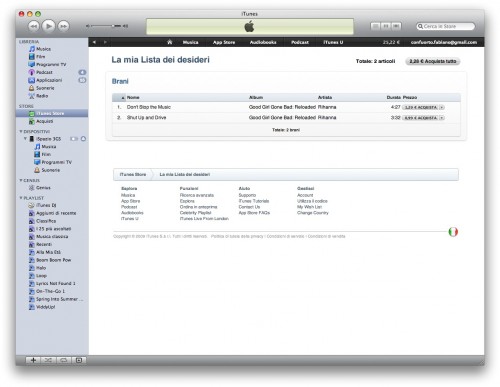This screenshot has width=500, height=387.
Task: Click the Play button in toolbar
Action: click(x=49, y=26)
